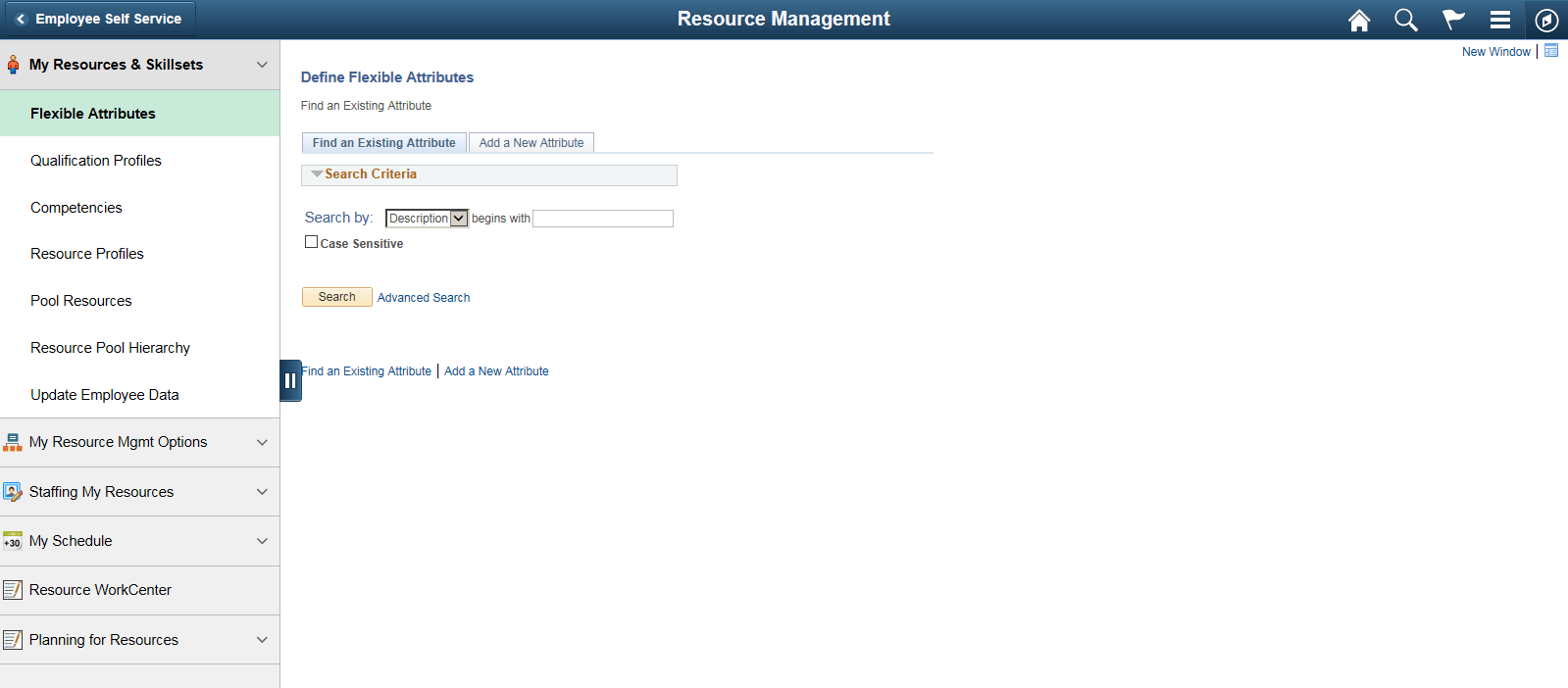Viewport: 1568px width, 688px height.
Task: Focus the begins with search text field
Action: (603, 219)
